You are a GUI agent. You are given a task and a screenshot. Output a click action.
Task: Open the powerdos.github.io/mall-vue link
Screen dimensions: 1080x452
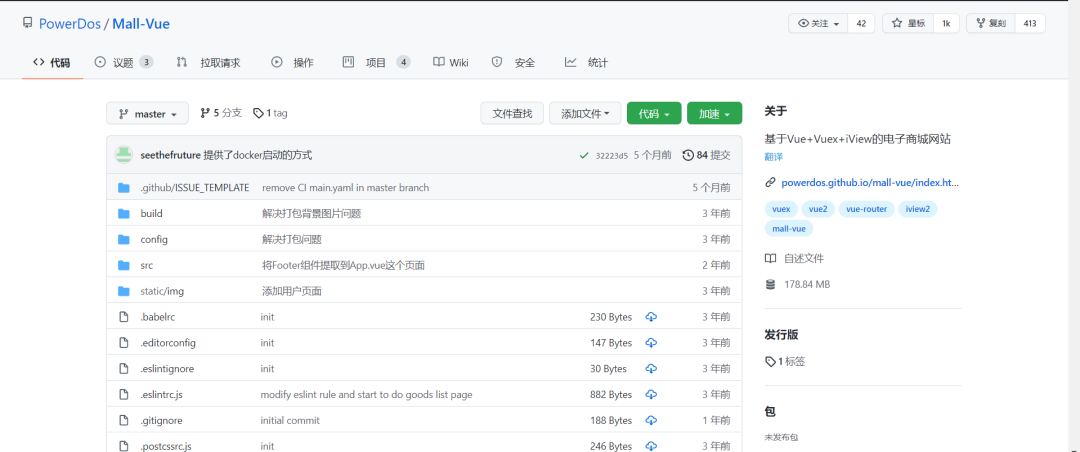click(870, 183)
